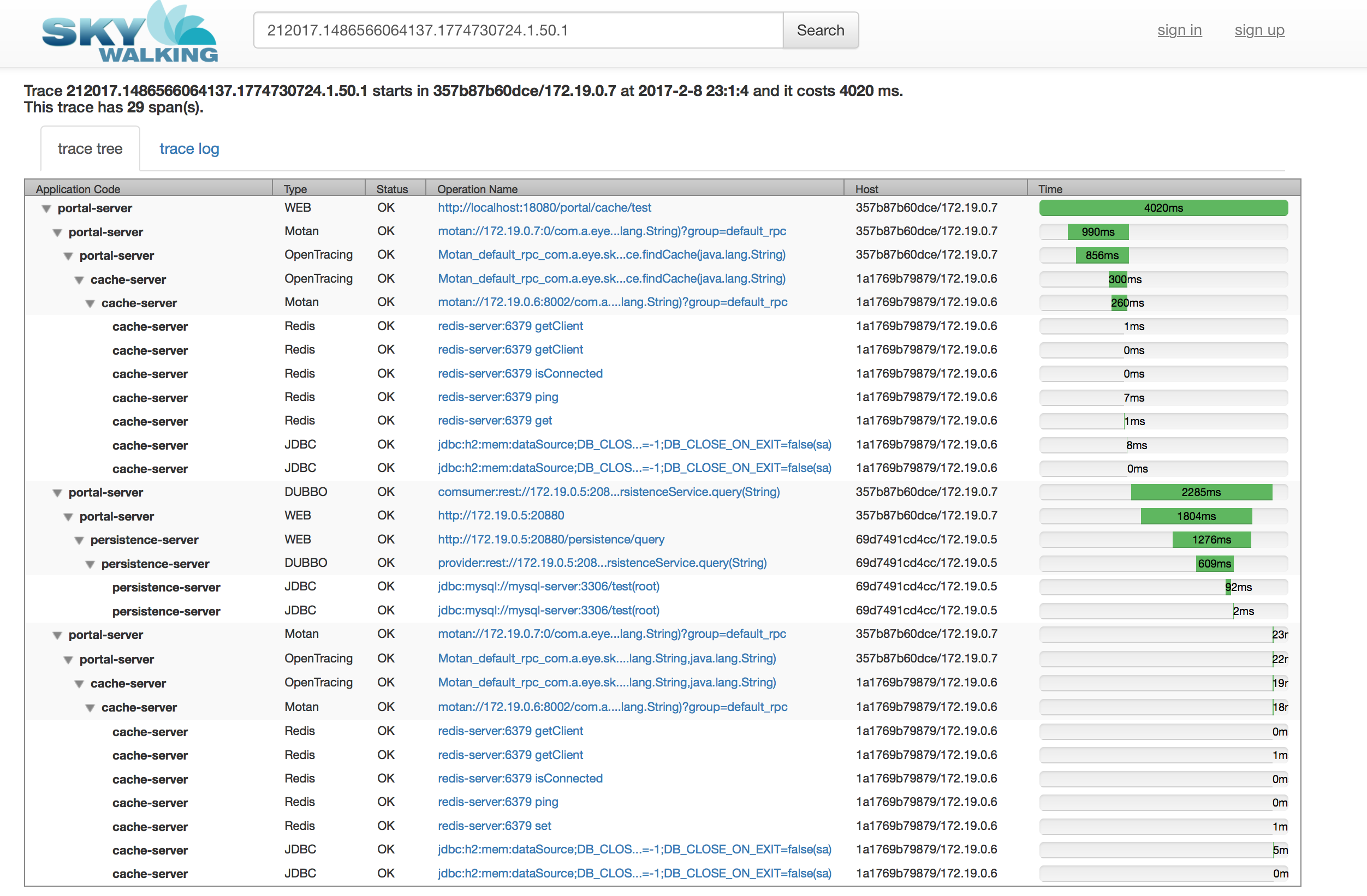Click the 2285ms green time bar
The image size is (1367, 896).
pyautogui.click(x=1201, y=493)
